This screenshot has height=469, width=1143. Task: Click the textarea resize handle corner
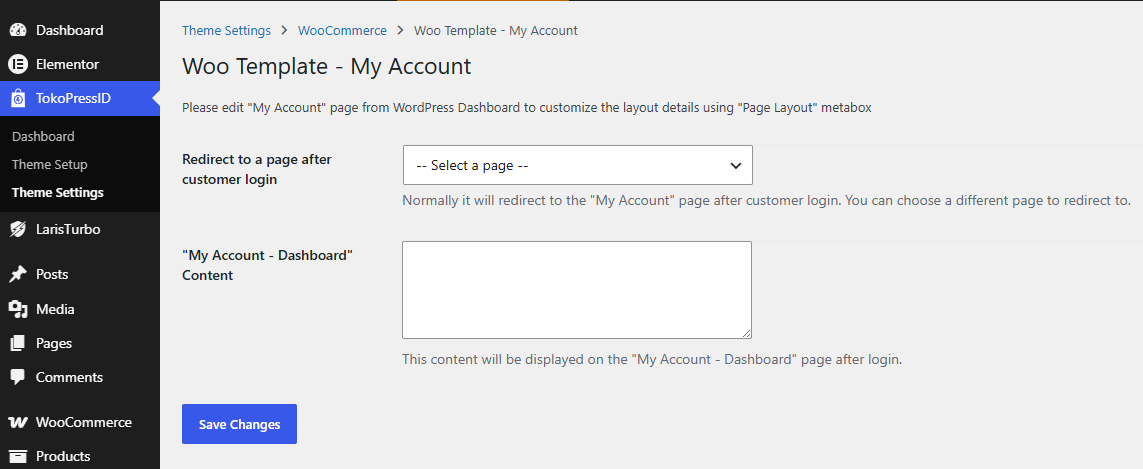click(746, 333)
